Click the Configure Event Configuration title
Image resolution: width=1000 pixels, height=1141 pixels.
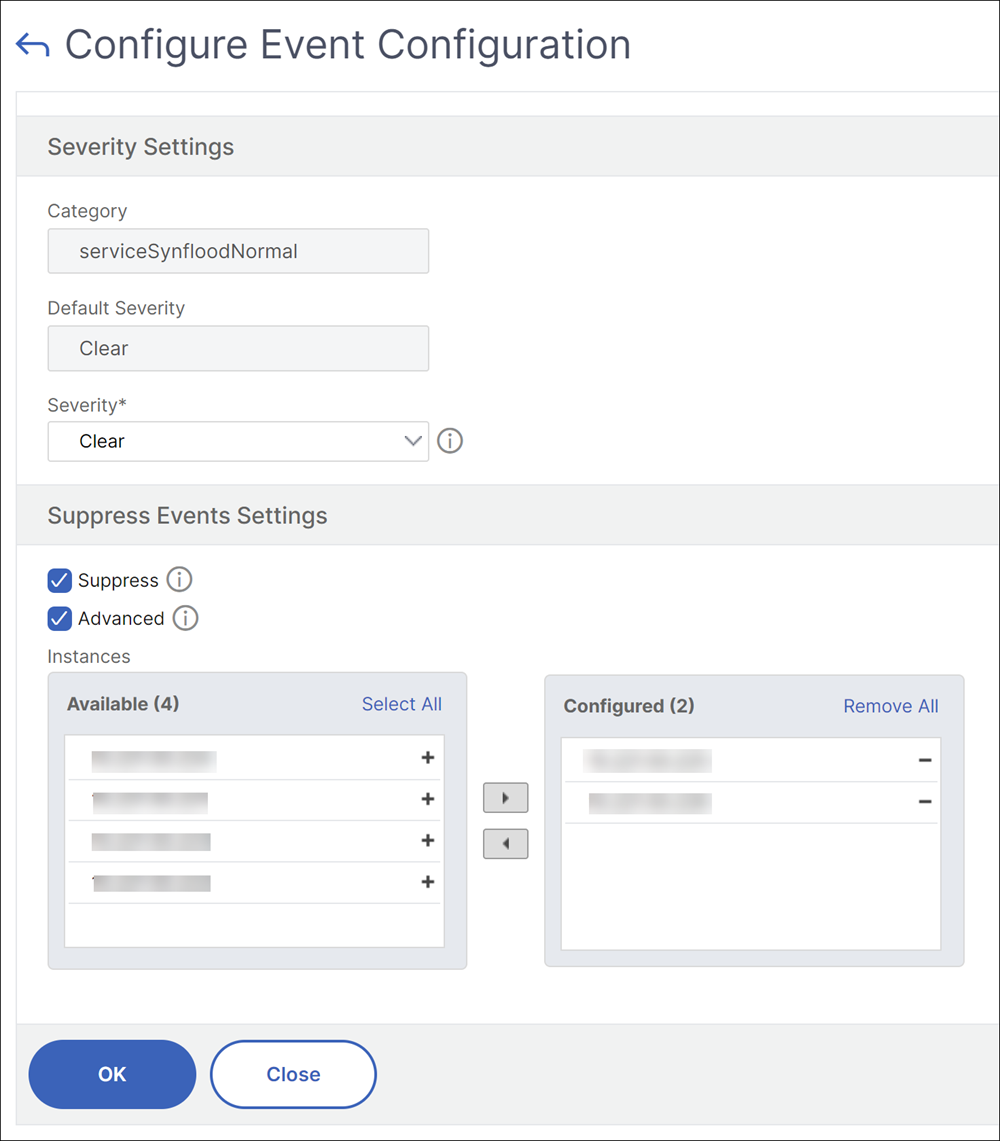pyautogui.click(x=348, y=45)
